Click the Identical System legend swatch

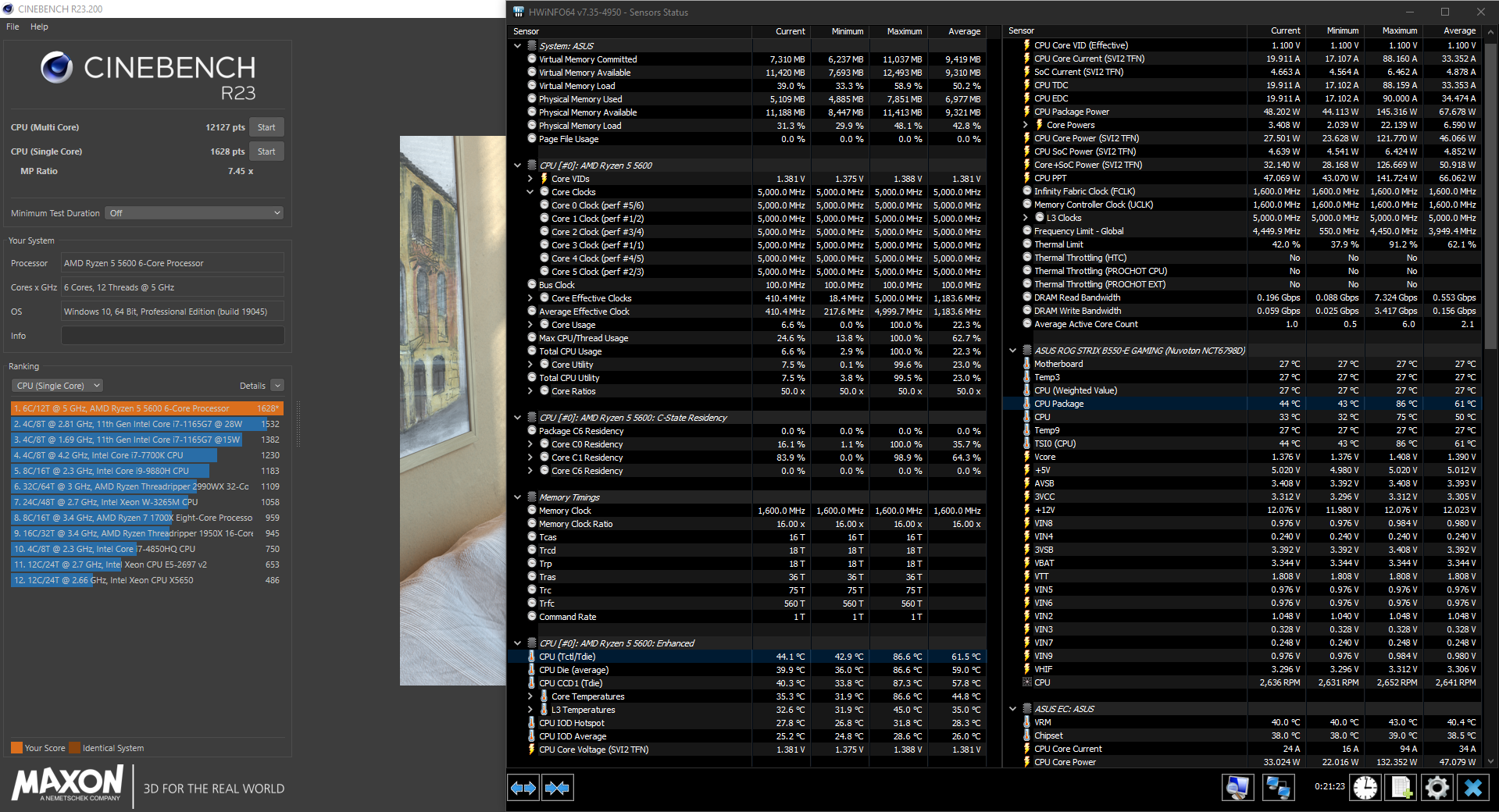[74, 748]
